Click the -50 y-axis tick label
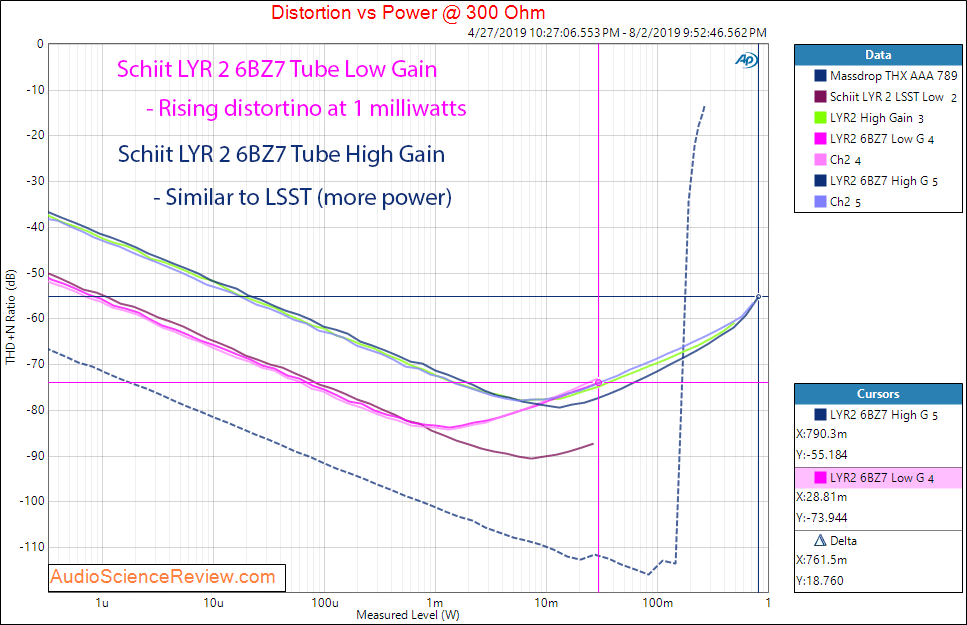 click(35, 273)
